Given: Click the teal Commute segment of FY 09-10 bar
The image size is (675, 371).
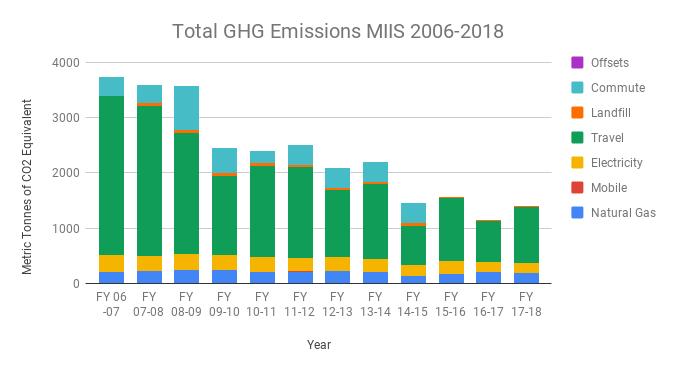Looking at the screenshot, I should pos(224,161).
